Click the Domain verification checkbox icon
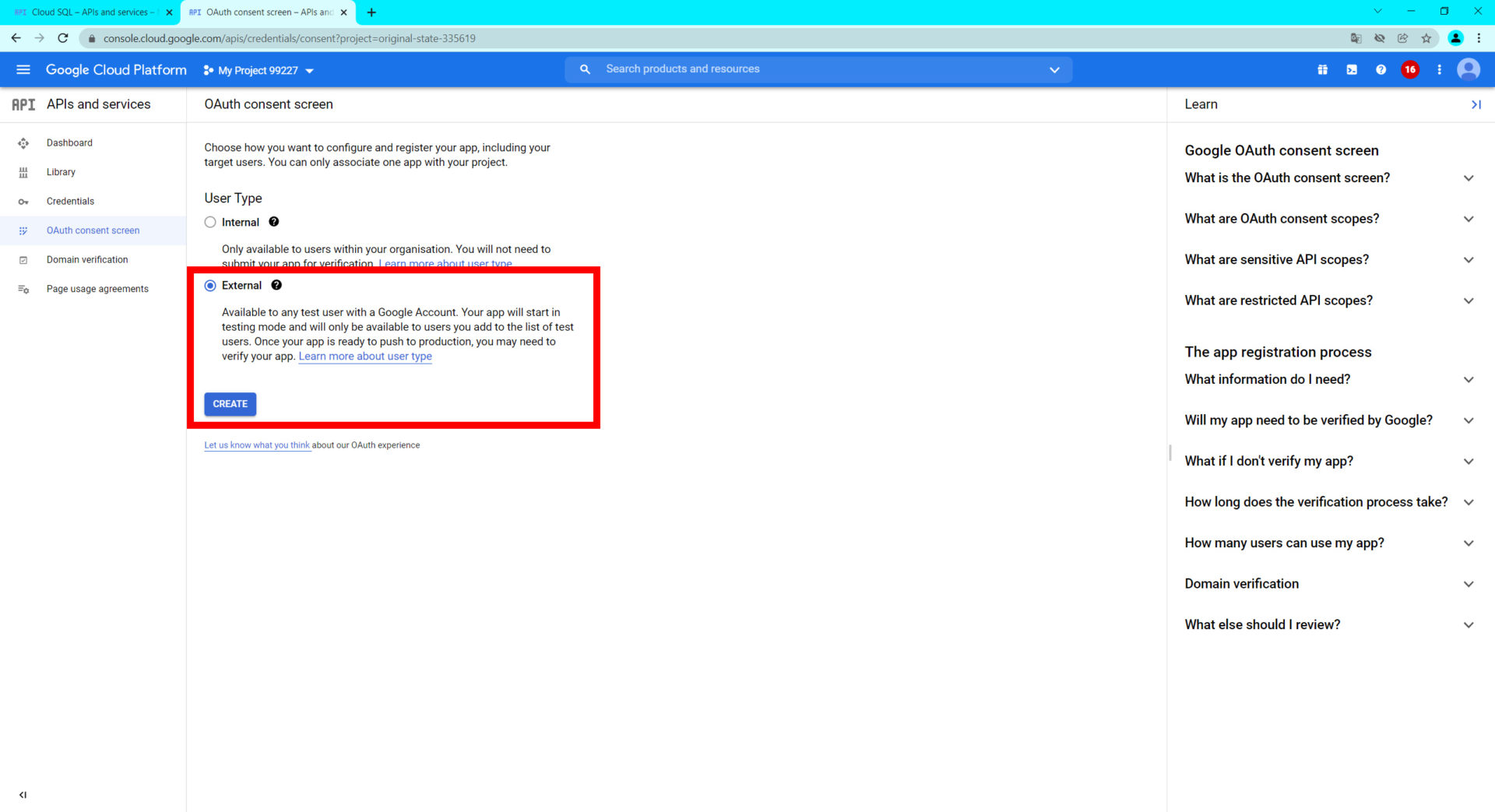Viewport: 1495px width, 812px height. coord(23,260)
